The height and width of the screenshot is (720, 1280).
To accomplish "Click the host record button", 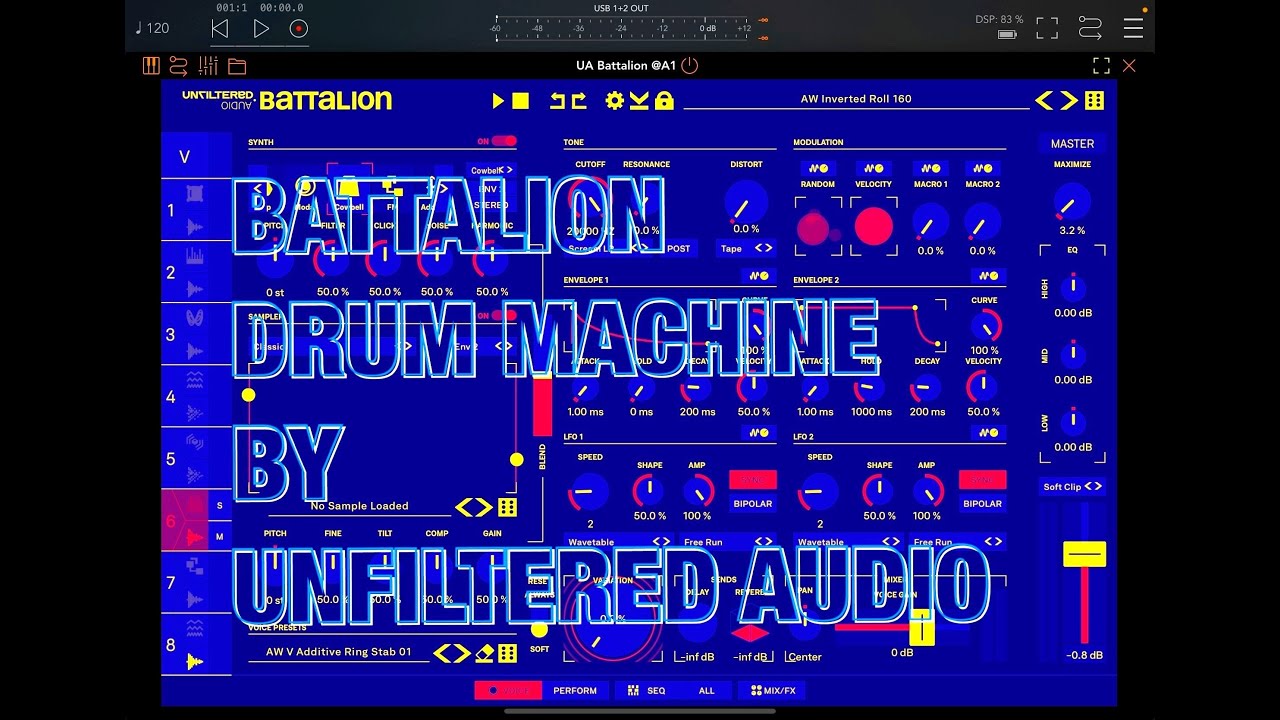I will [x=299, y=29].
